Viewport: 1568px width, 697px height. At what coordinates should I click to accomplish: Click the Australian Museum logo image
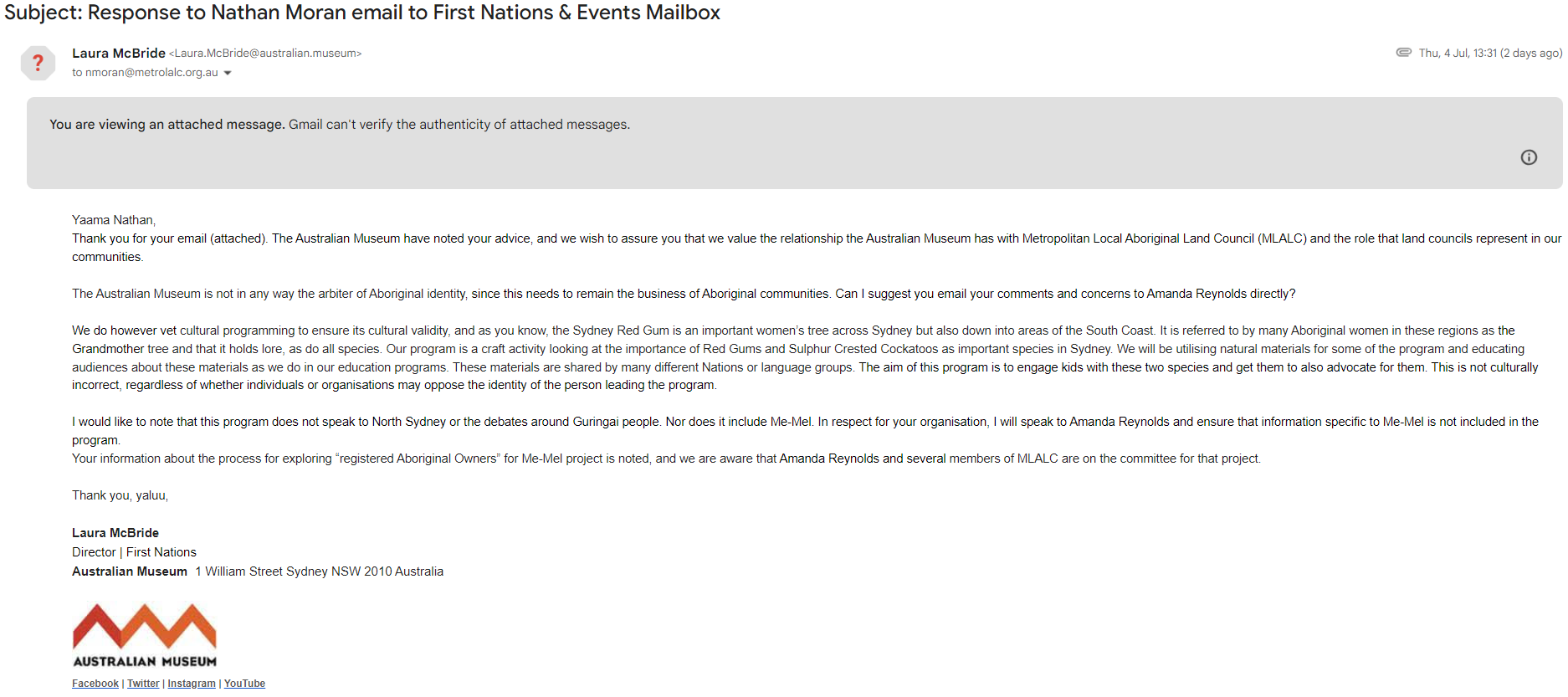(x=145, y=636)
